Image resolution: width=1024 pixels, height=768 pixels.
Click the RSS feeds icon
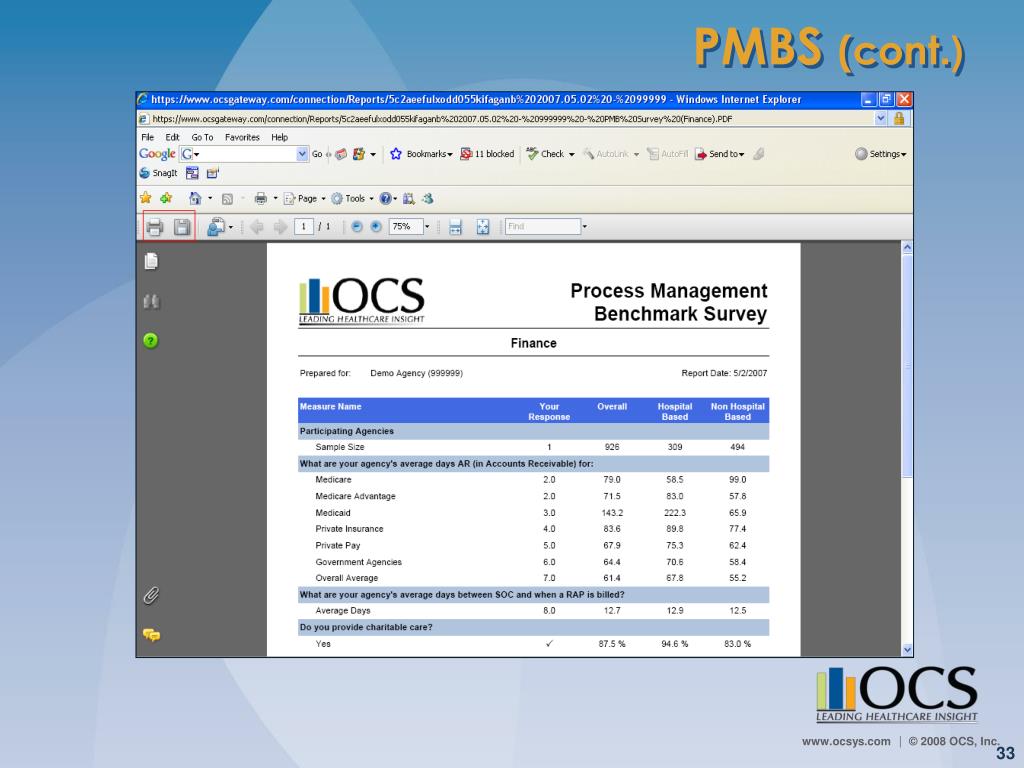click(227, 199)
